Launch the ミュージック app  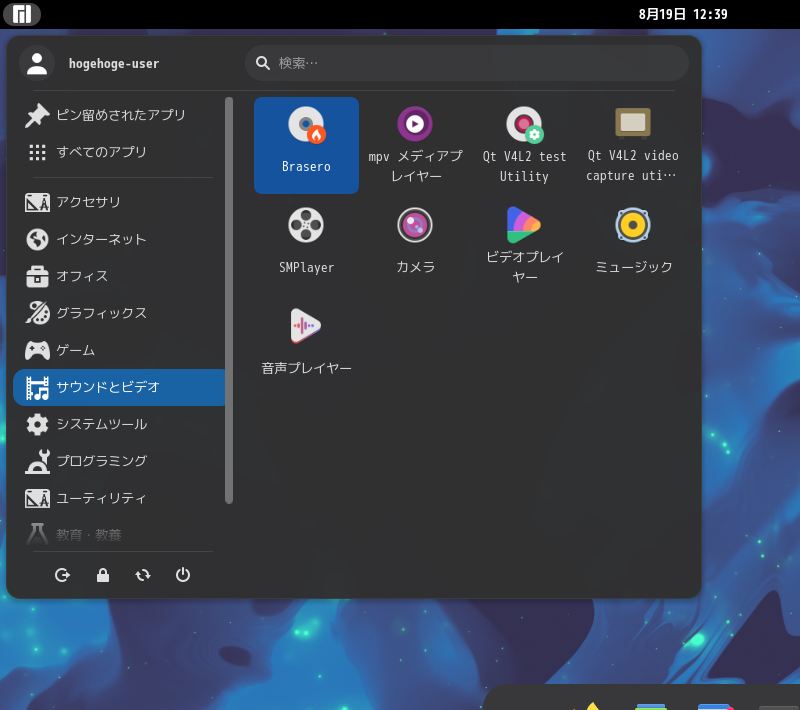(633, 246)
